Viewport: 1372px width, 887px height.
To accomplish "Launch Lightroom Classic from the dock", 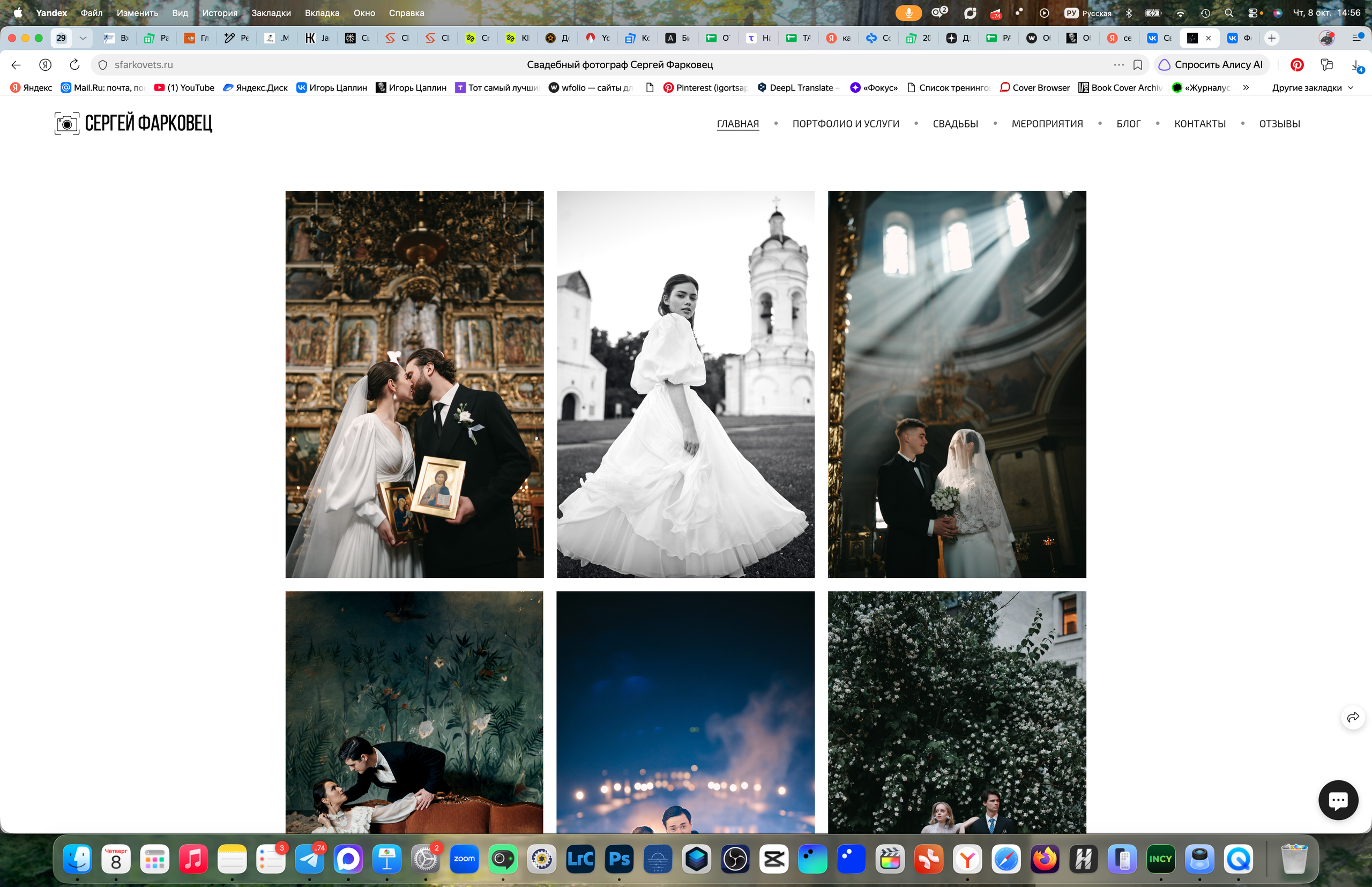I will (580, 859).
